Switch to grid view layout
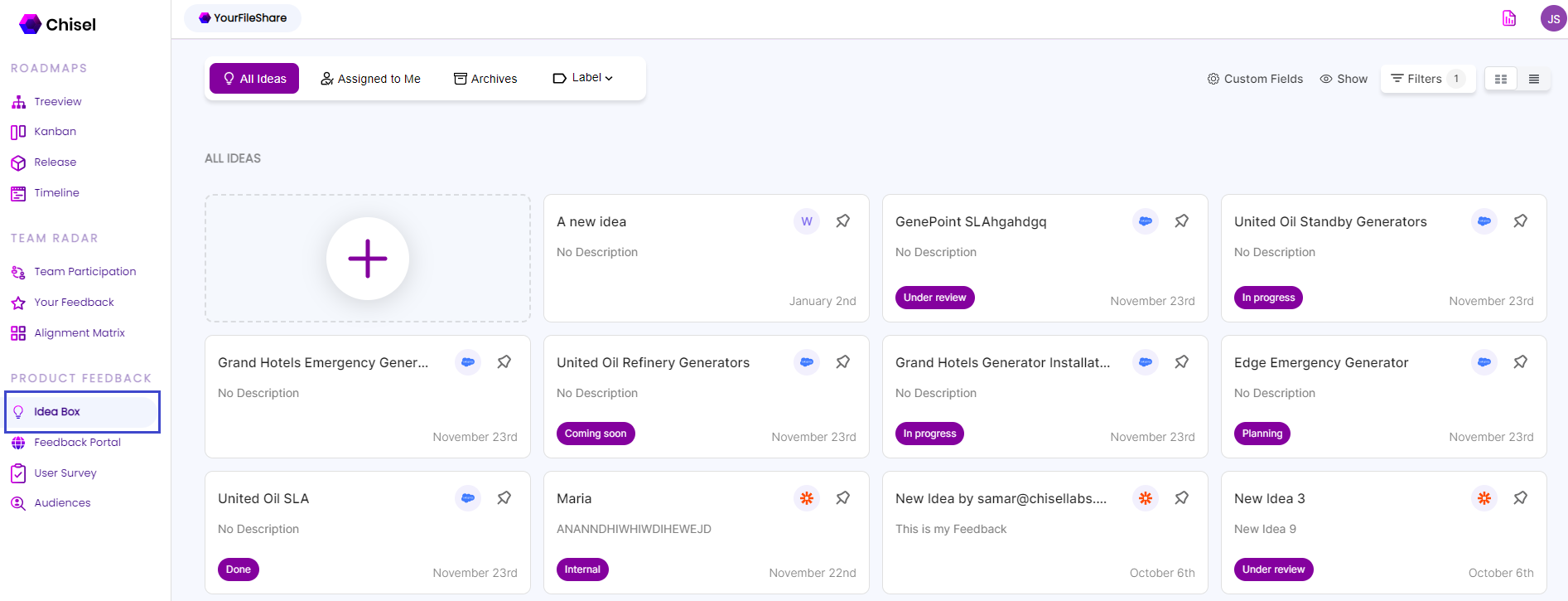Screen dimensions: 1568x601 (1501, 79)
